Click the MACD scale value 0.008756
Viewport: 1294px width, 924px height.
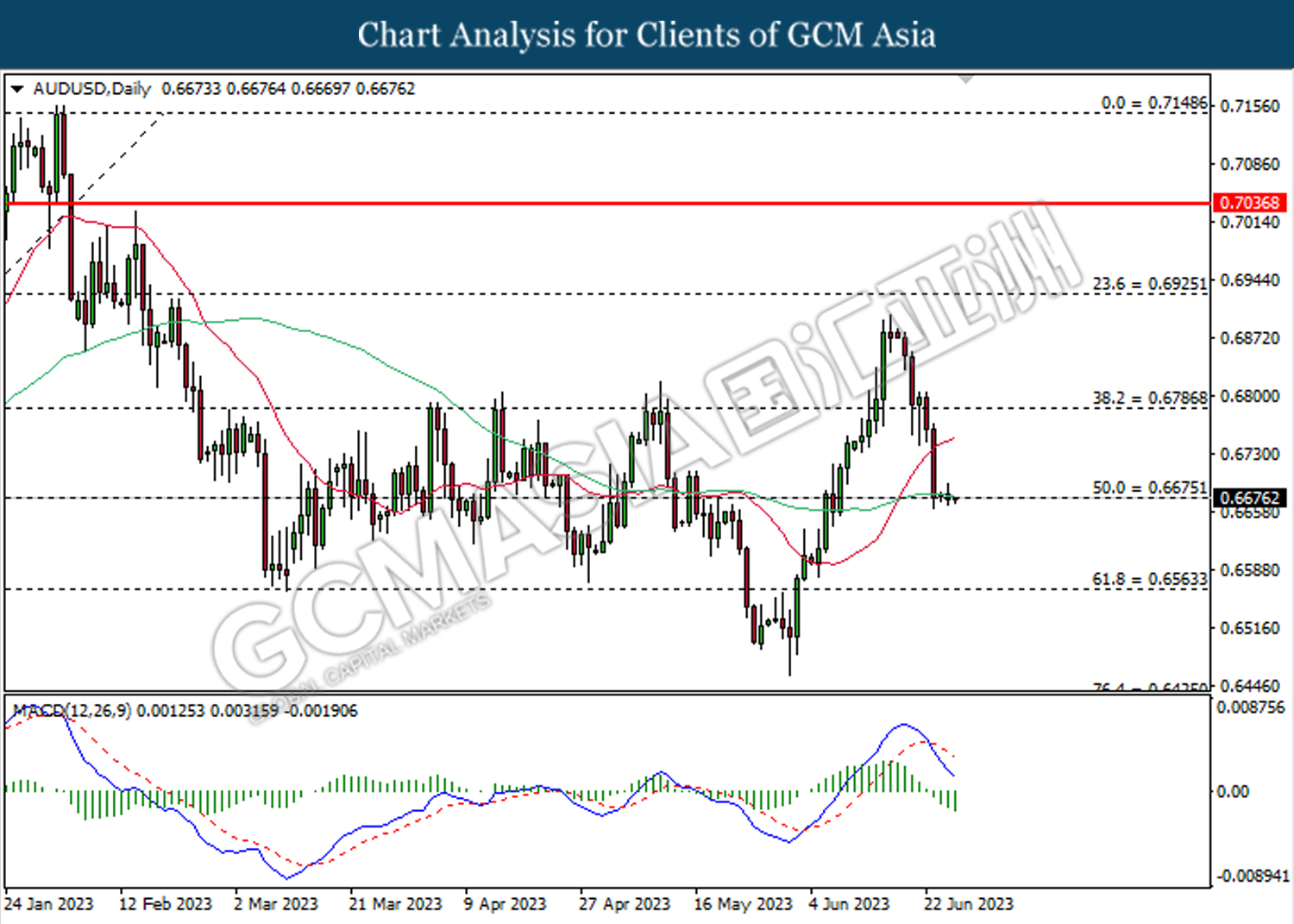point(1250,707)
